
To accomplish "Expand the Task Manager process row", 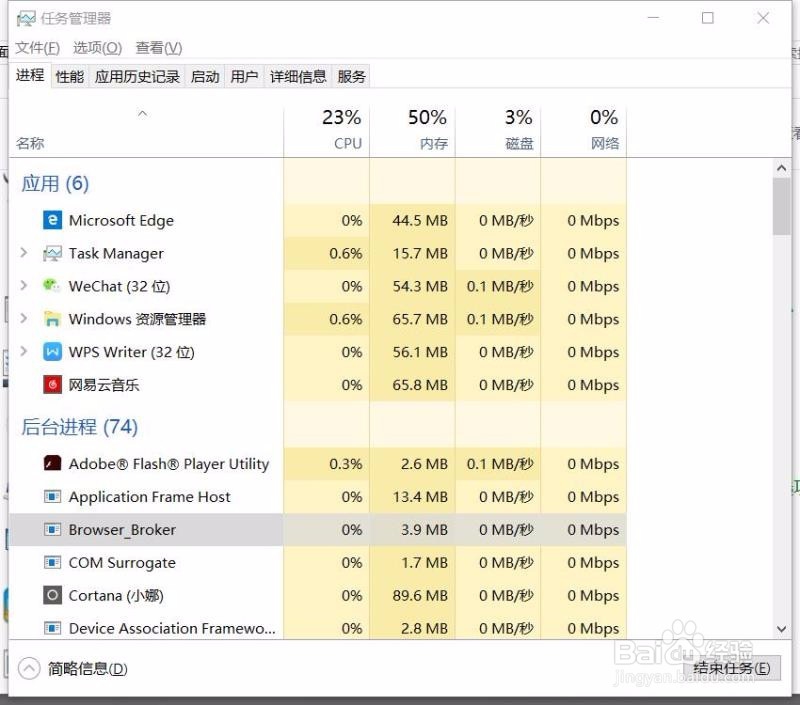I will (x=23, y=253).
